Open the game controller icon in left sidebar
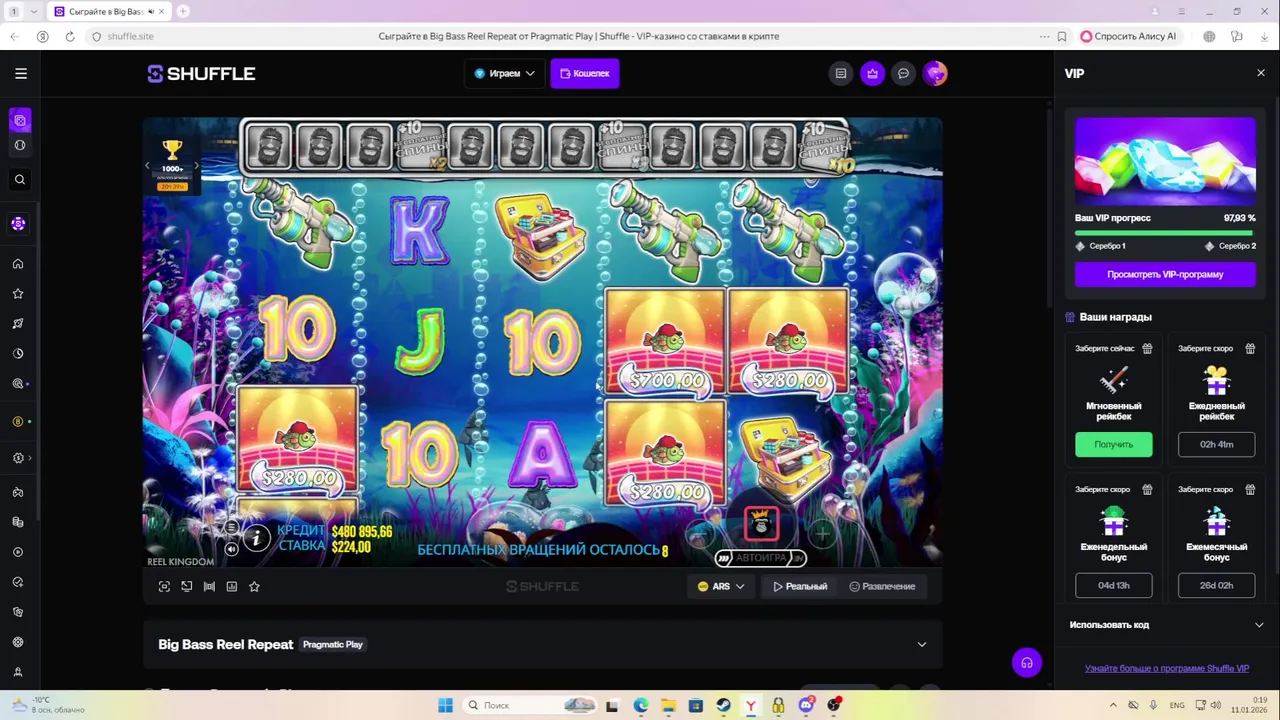The width and height of the screenshot is (1280, 720). [18, 492]
